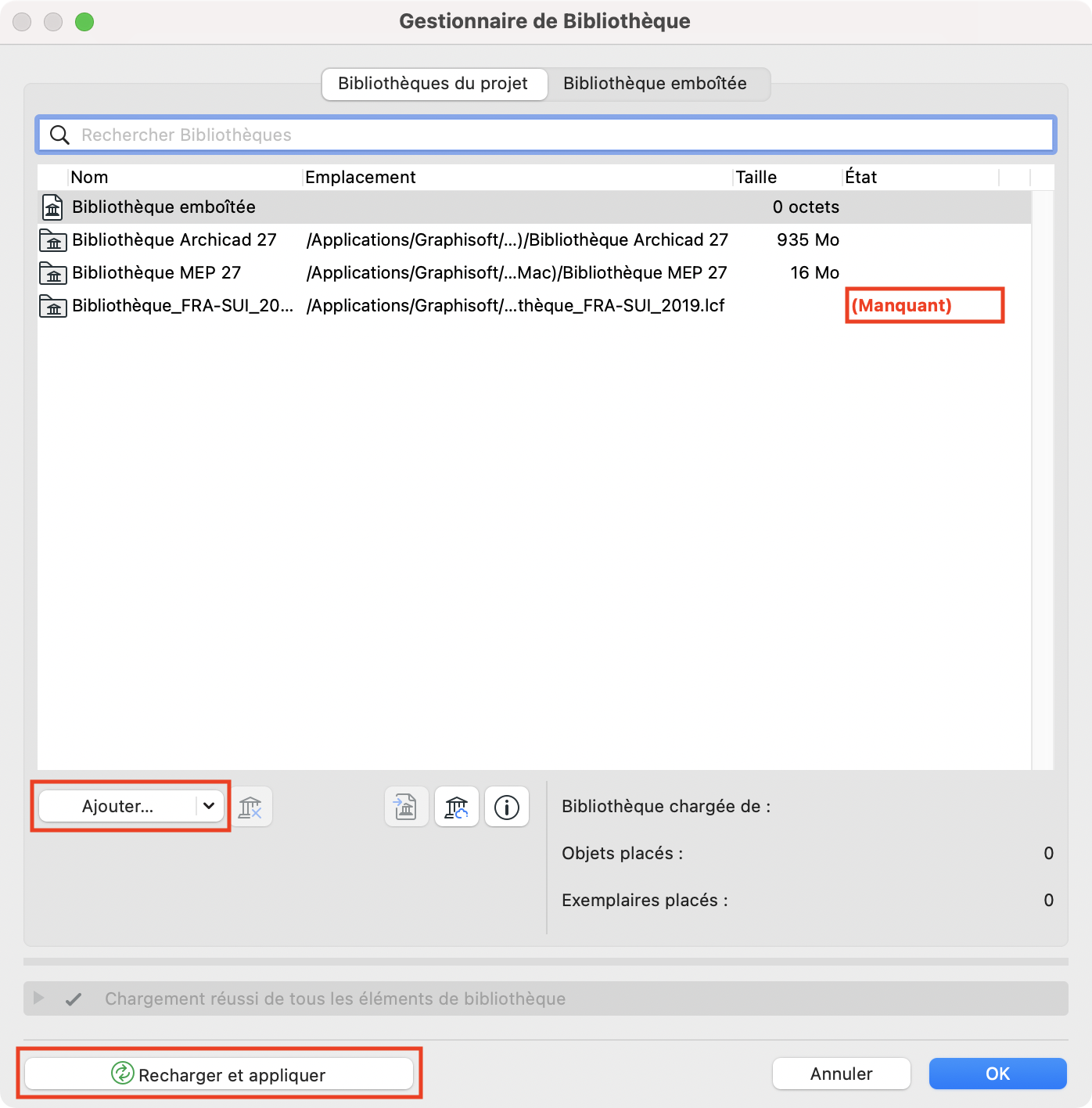Click the green zoom window button
This screenshot has height=1108, width=1092.
coord(84,22)
